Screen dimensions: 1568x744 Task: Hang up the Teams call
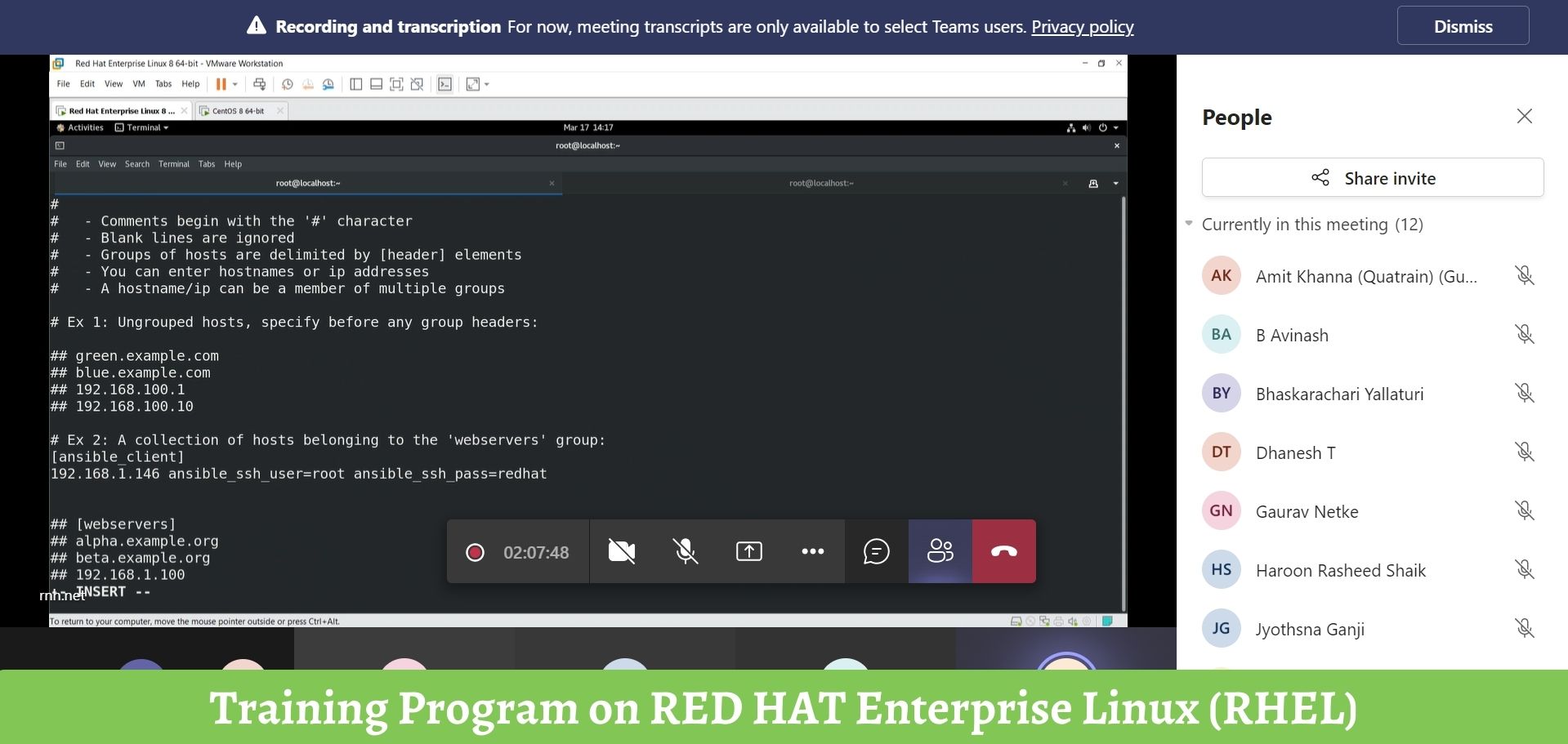click(x=1004, y=551)
